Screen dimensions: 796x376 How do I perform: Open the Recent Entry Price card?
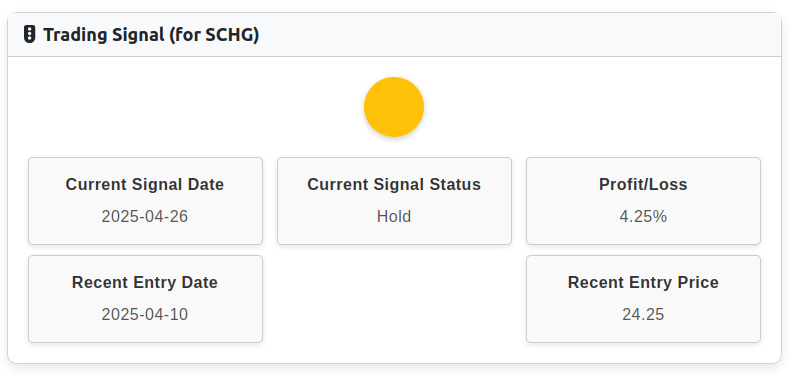[643, 299]
